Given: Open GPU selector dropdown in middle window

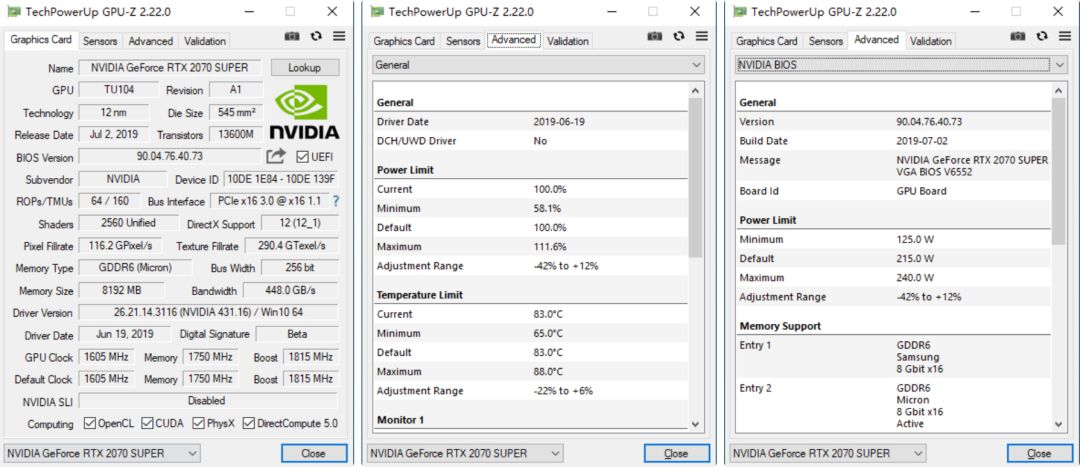Looking at the screenshot, I should (x=464, y=453).
